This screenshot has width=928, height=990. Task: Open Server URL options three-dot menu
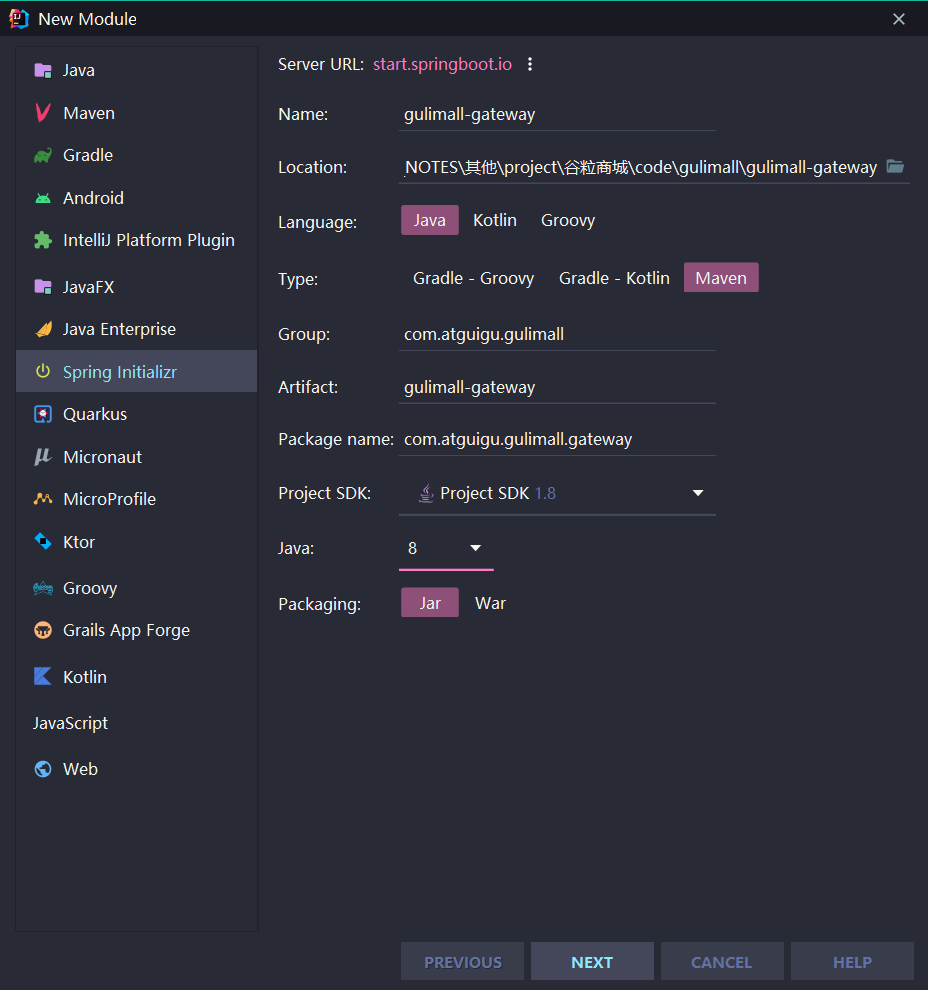[x=530, y=64]
